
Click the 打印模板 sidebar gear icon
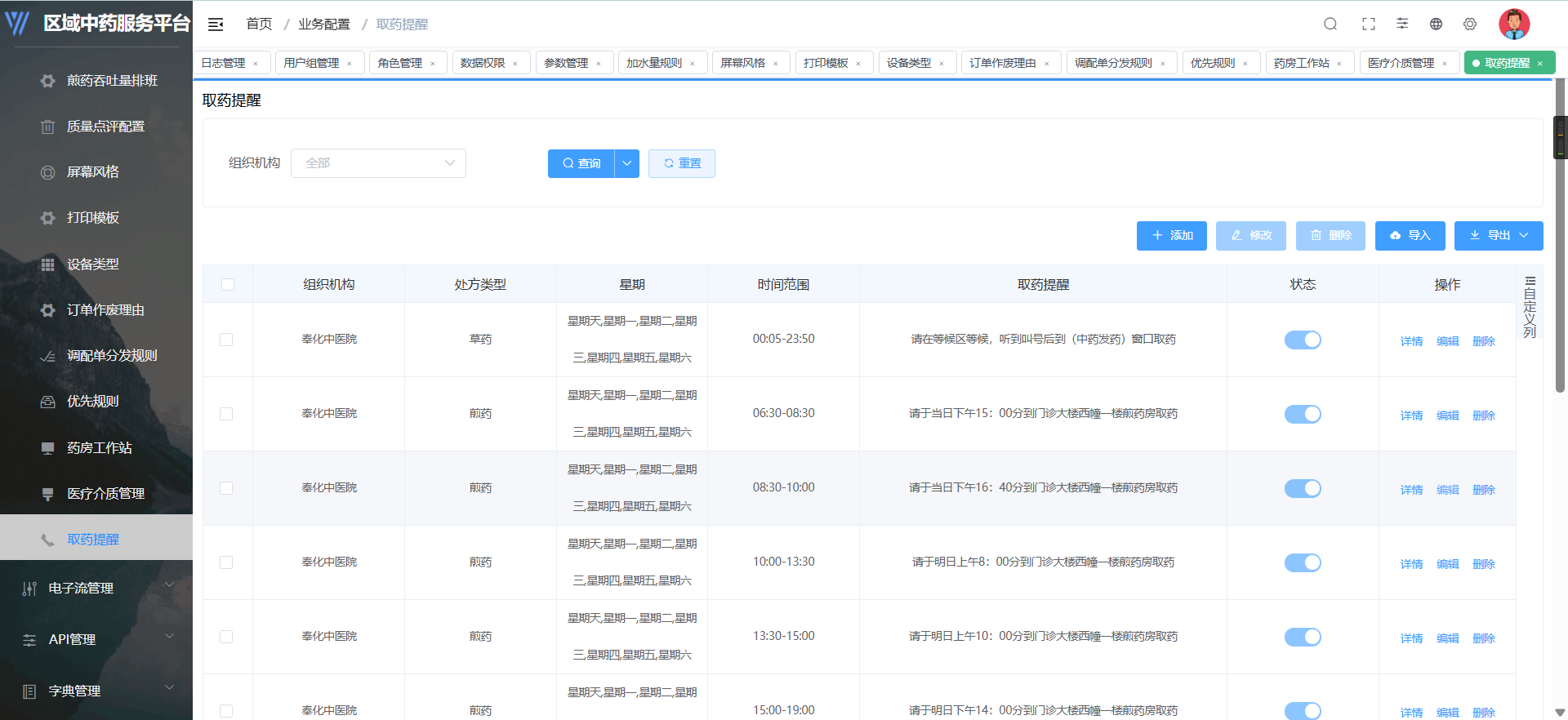coord(48,218)
